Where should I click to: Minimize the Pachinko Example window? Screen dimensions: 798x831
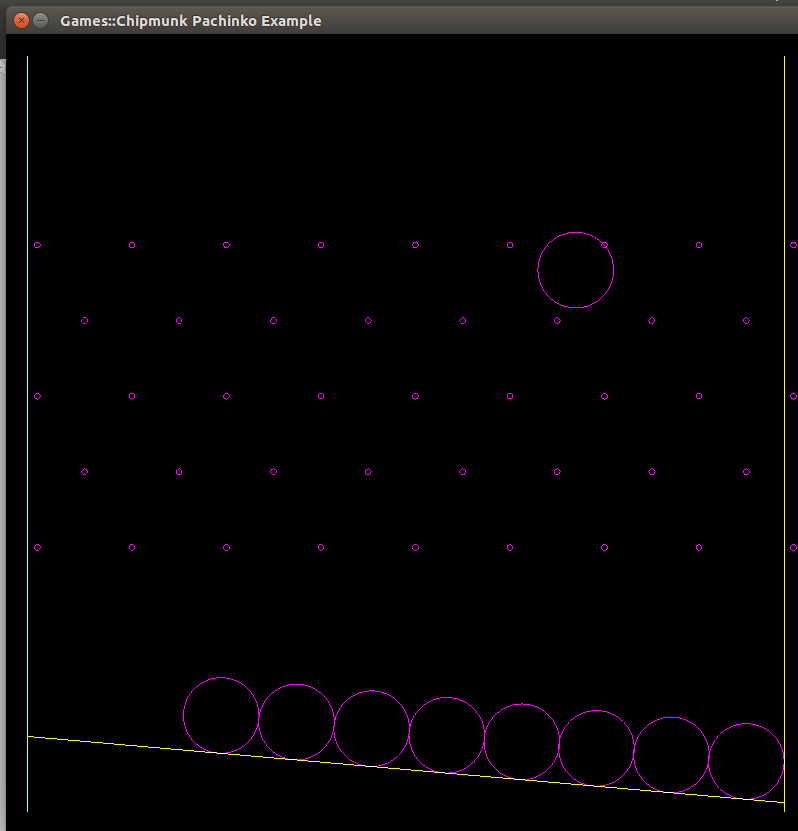pos(41,21)
